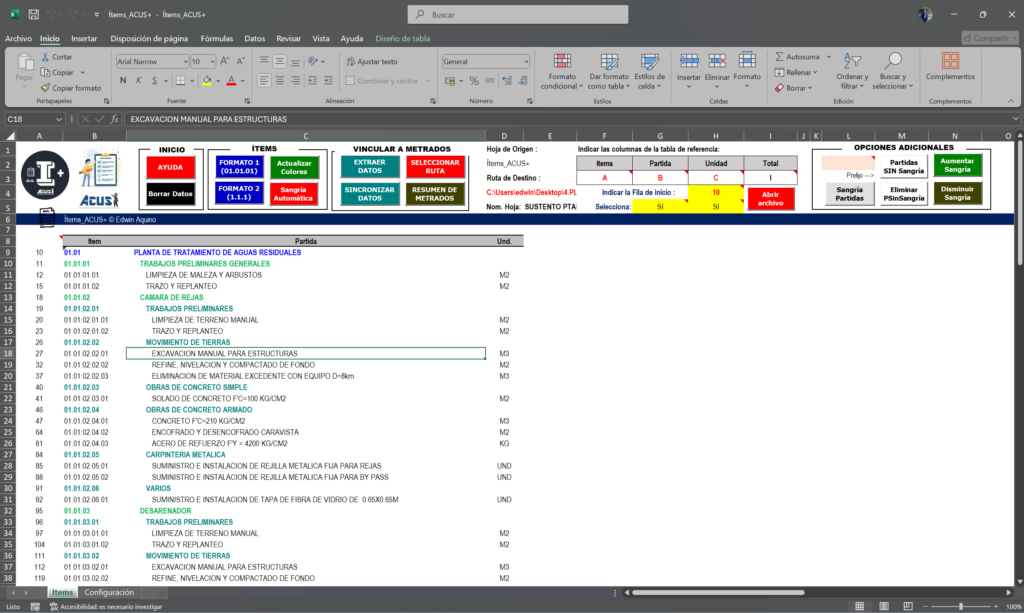The height and width of the screenshot is (613, 1024).
Task: Toggle italic (K) formatting
Action: click(138, 80)
